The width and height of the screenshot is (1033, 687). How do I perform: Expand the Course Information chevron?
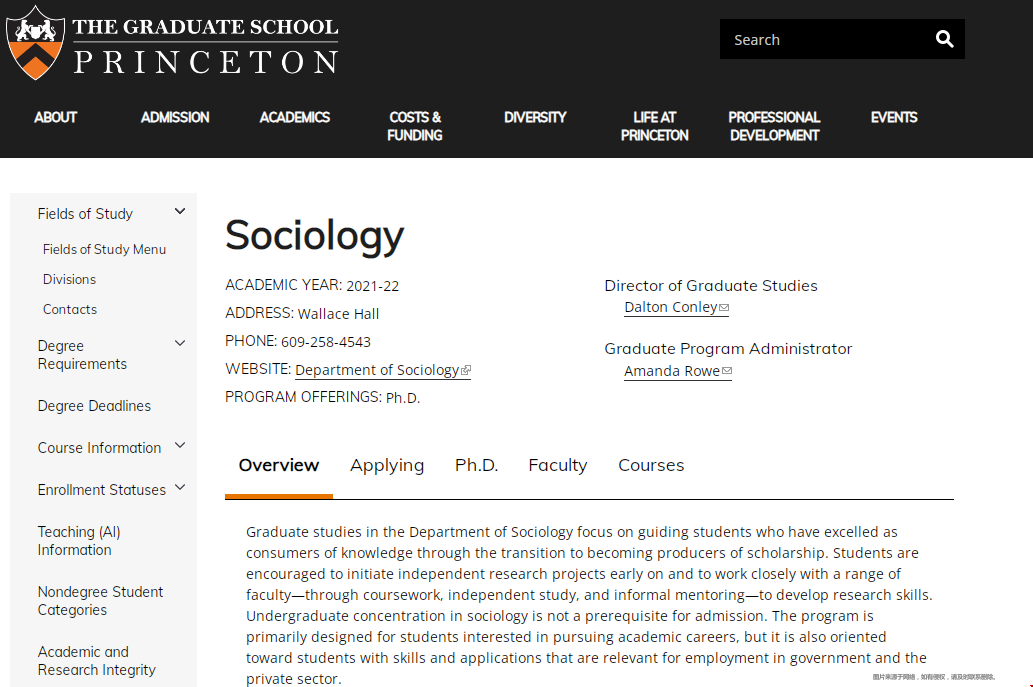coord(180,445)
